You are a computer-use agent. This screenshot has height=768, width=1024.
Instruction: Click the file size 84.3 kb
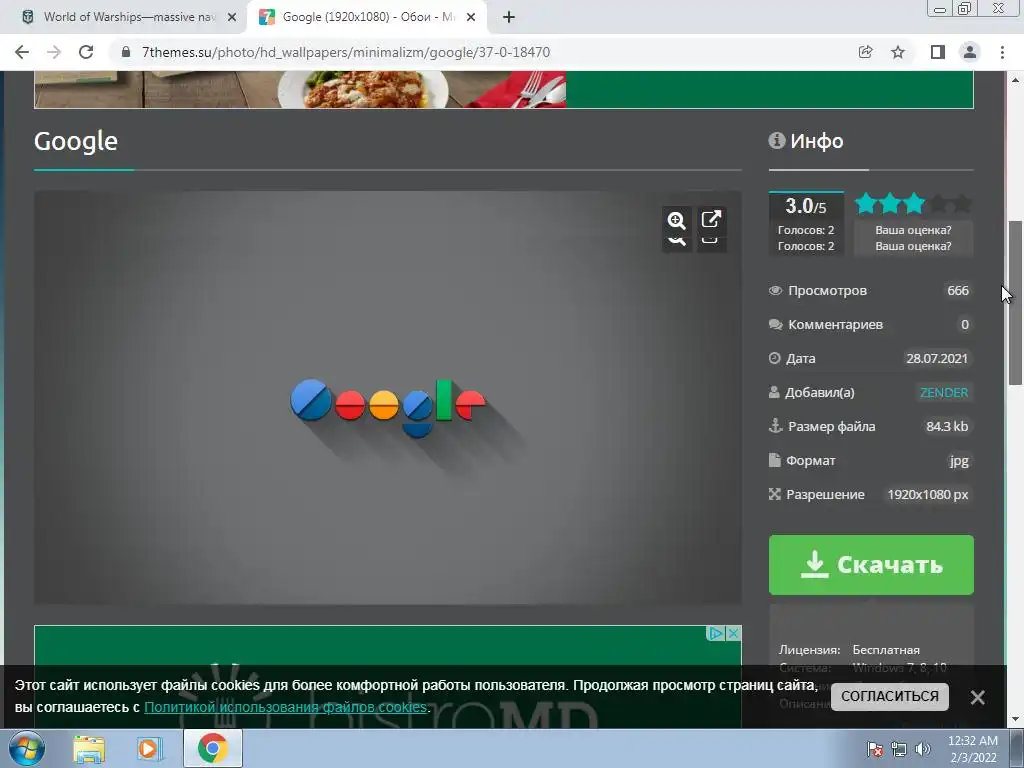tap(947, 426)
